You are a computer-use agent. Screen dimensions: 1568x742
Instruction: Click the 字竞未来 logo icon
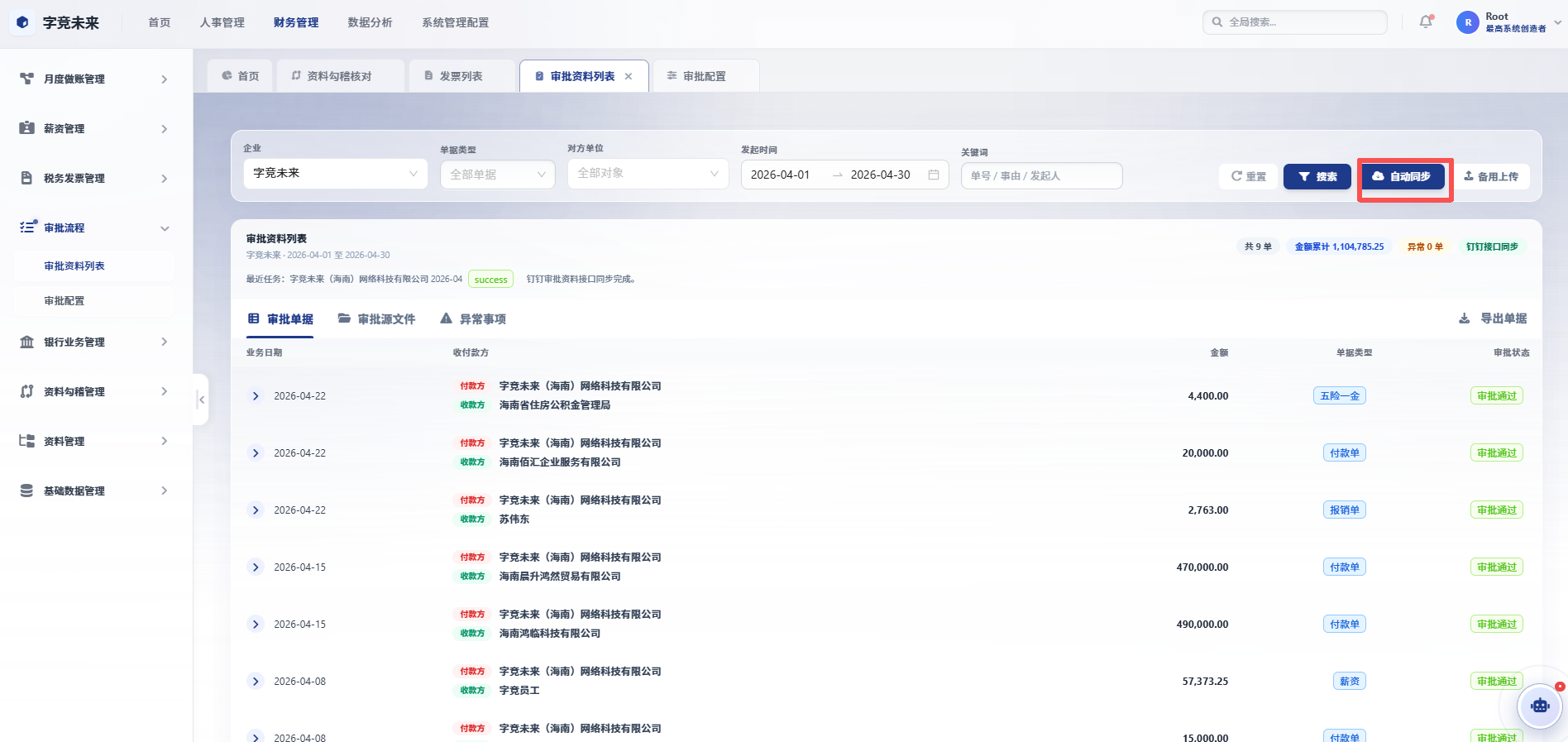22,22
